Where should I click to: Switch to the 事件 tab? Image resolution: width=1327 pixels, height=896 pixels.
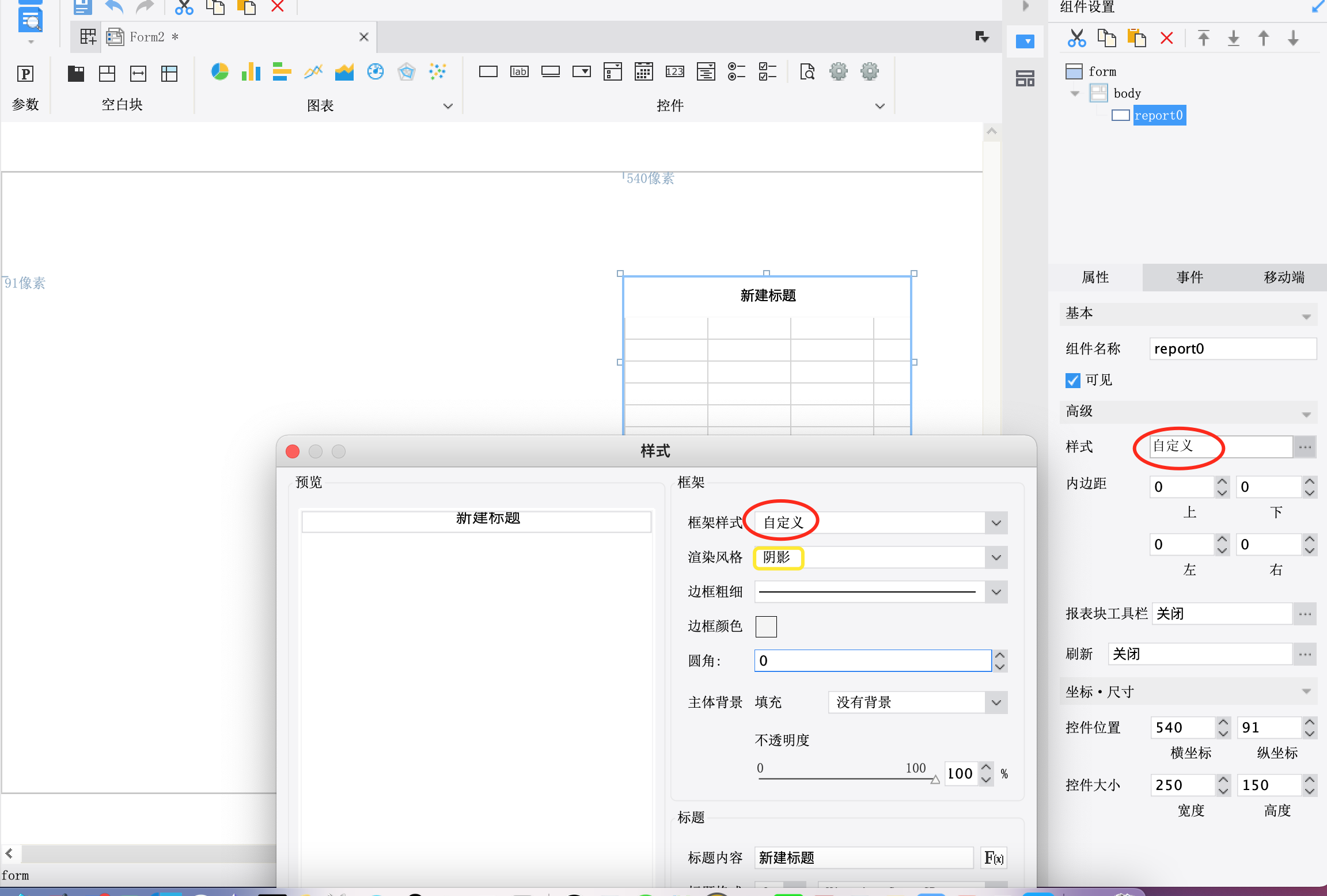1189,278
